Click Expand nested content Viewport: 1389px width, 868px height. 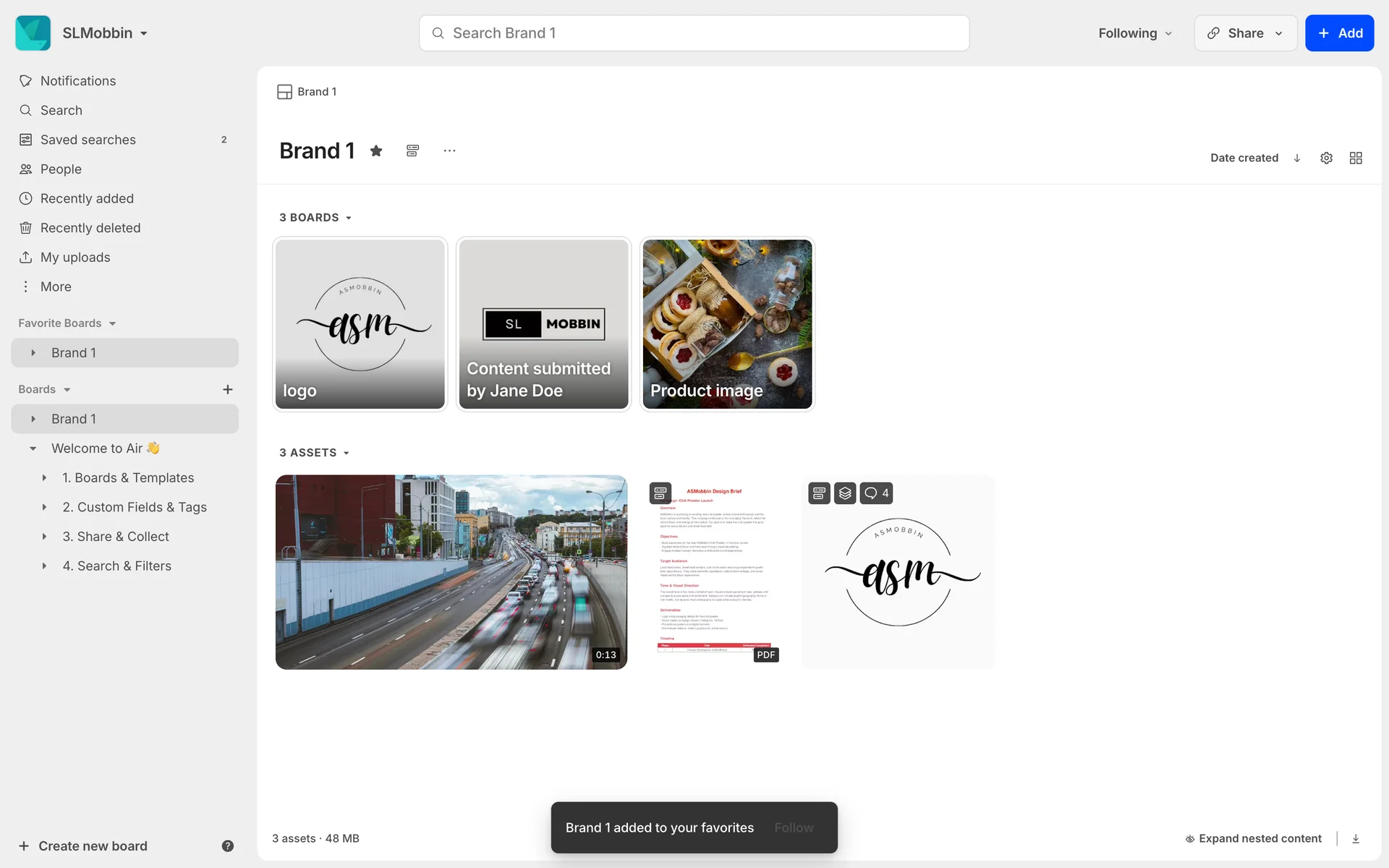point(1253,838)
